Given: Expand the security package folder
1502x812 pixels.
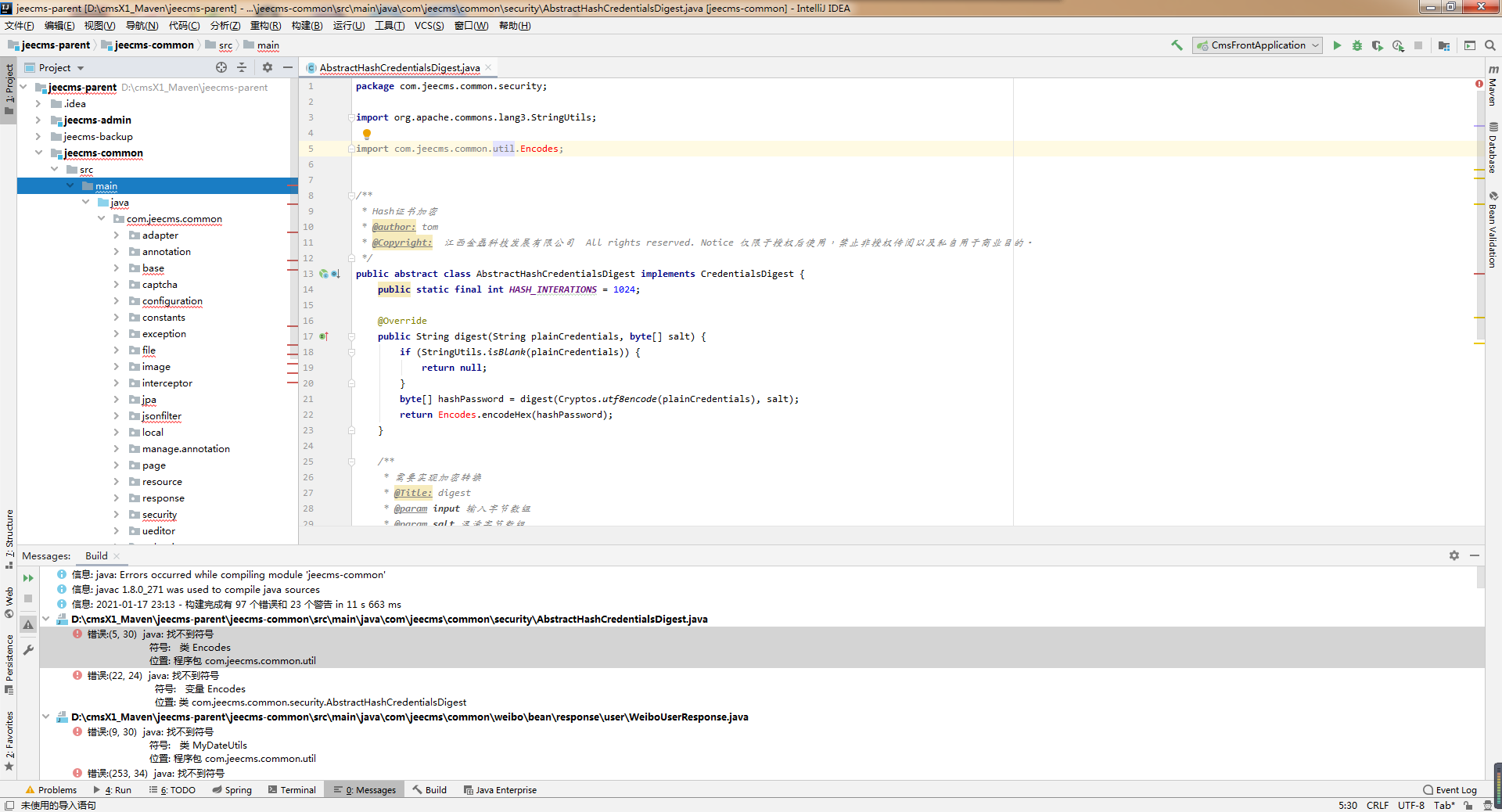Looking at the screenshot, I should pos(116,514).
